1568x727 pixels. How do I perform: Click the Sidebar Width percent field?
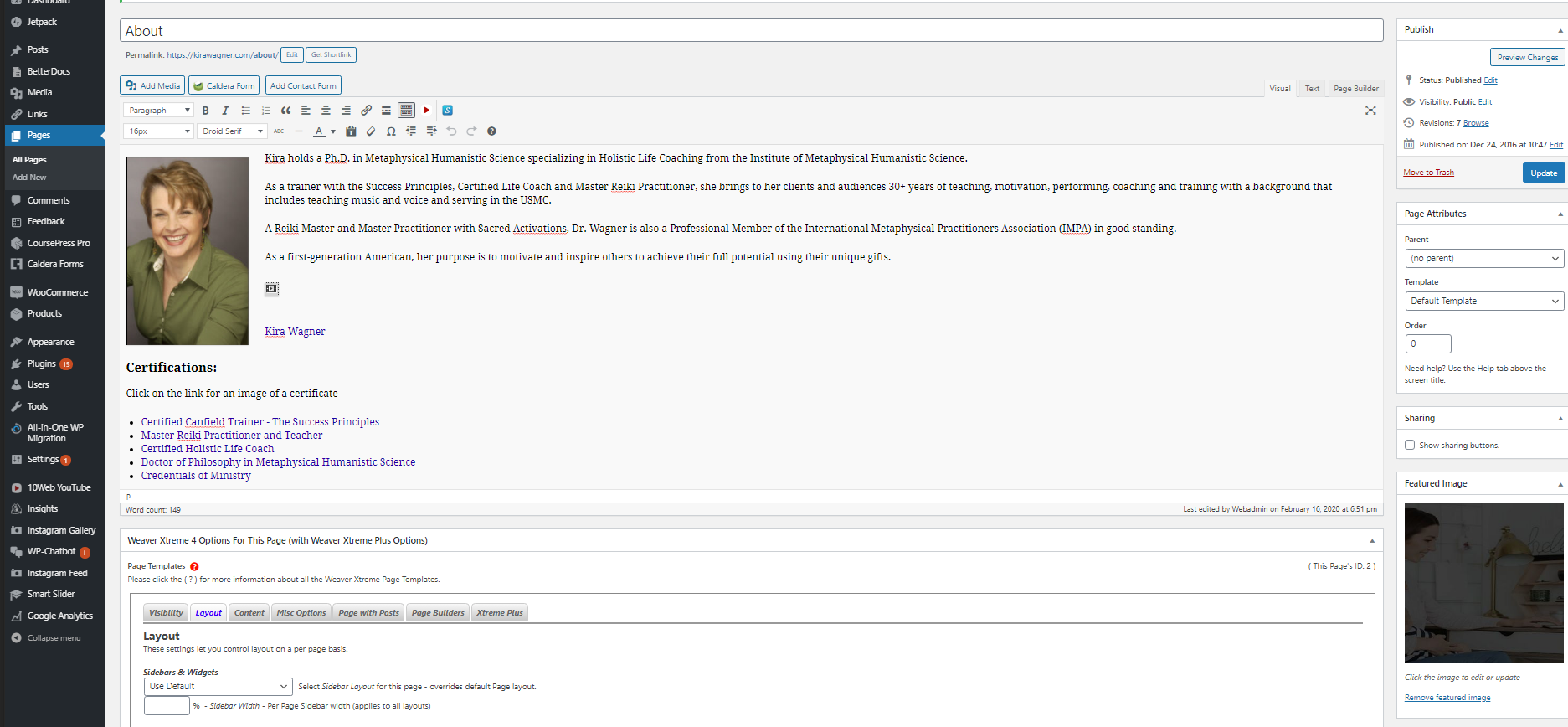(x=167, y=706)
